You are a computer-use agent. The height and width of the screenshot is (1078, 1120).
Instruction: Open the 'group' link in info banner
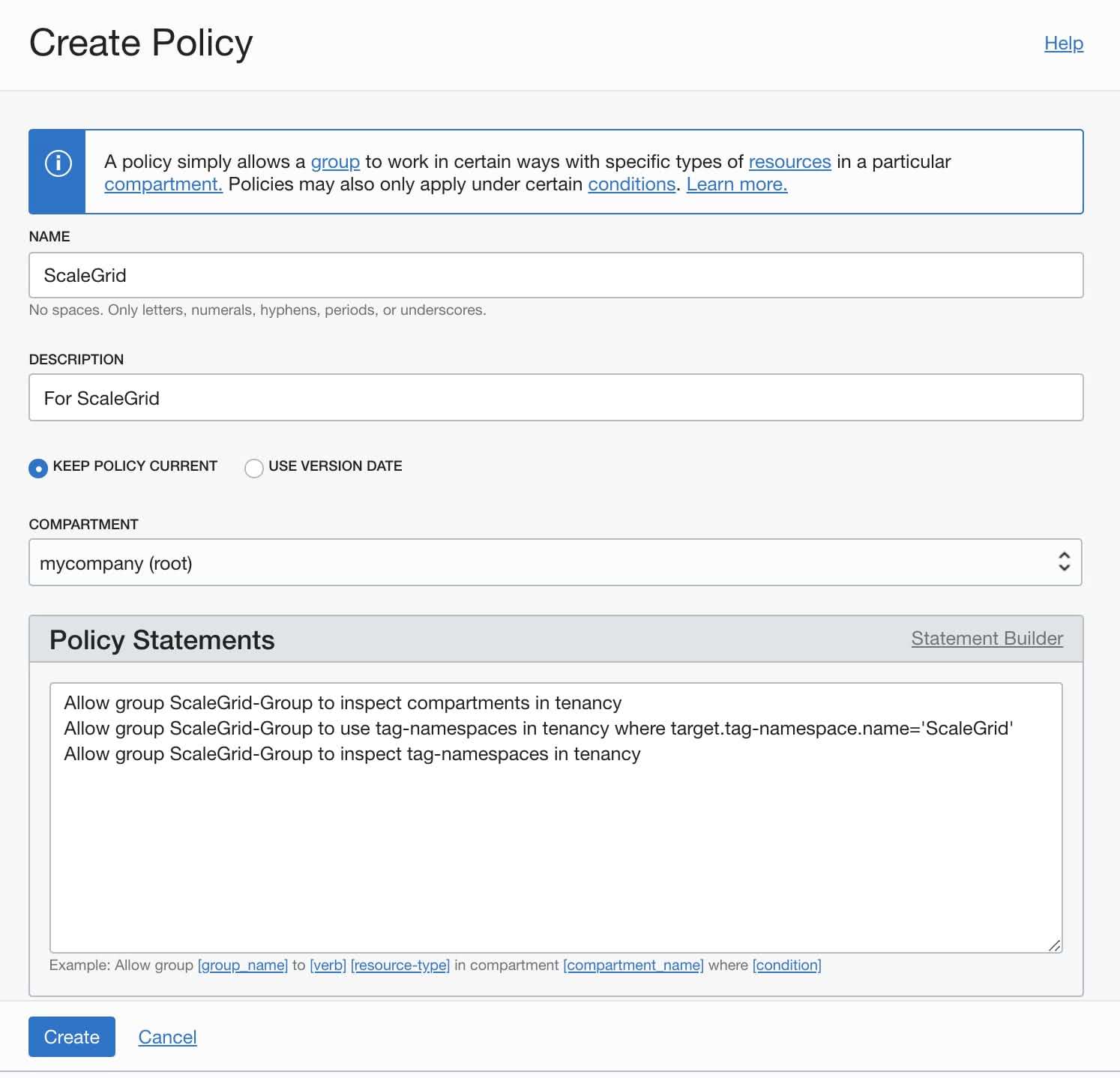click(335, 162)
